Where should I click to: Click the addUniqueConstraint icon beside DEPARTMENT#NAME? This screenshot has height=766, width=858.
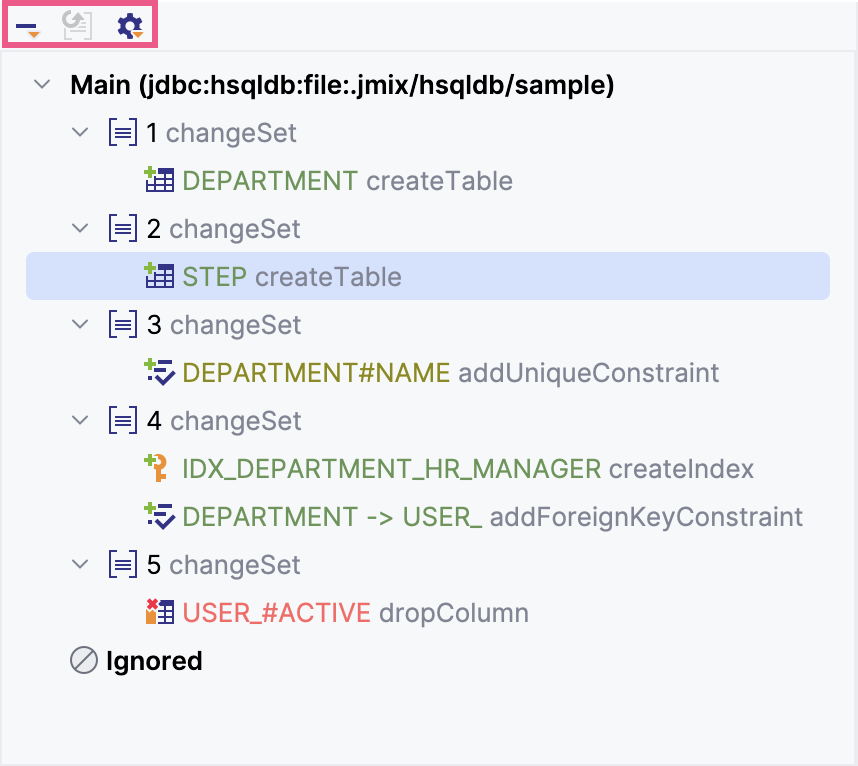pyautogui.click(x=160, y=372)
